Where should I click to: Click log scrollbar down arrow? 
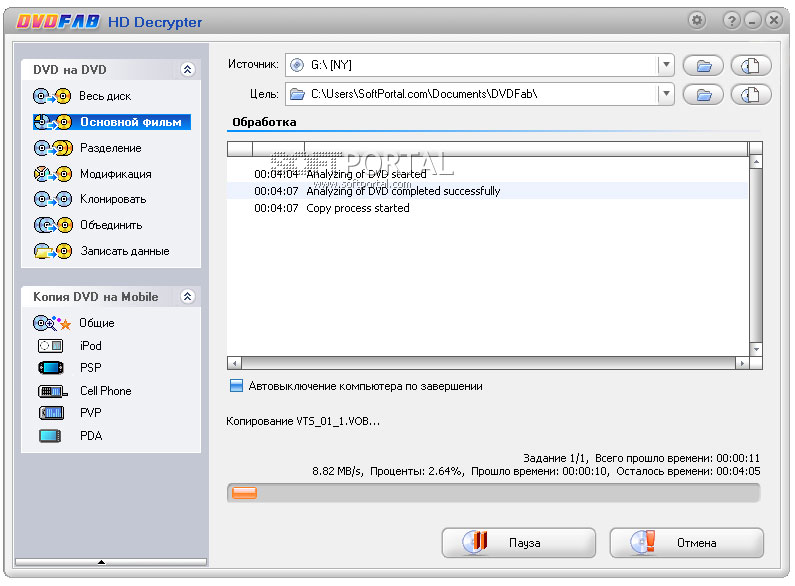point(756,349)
